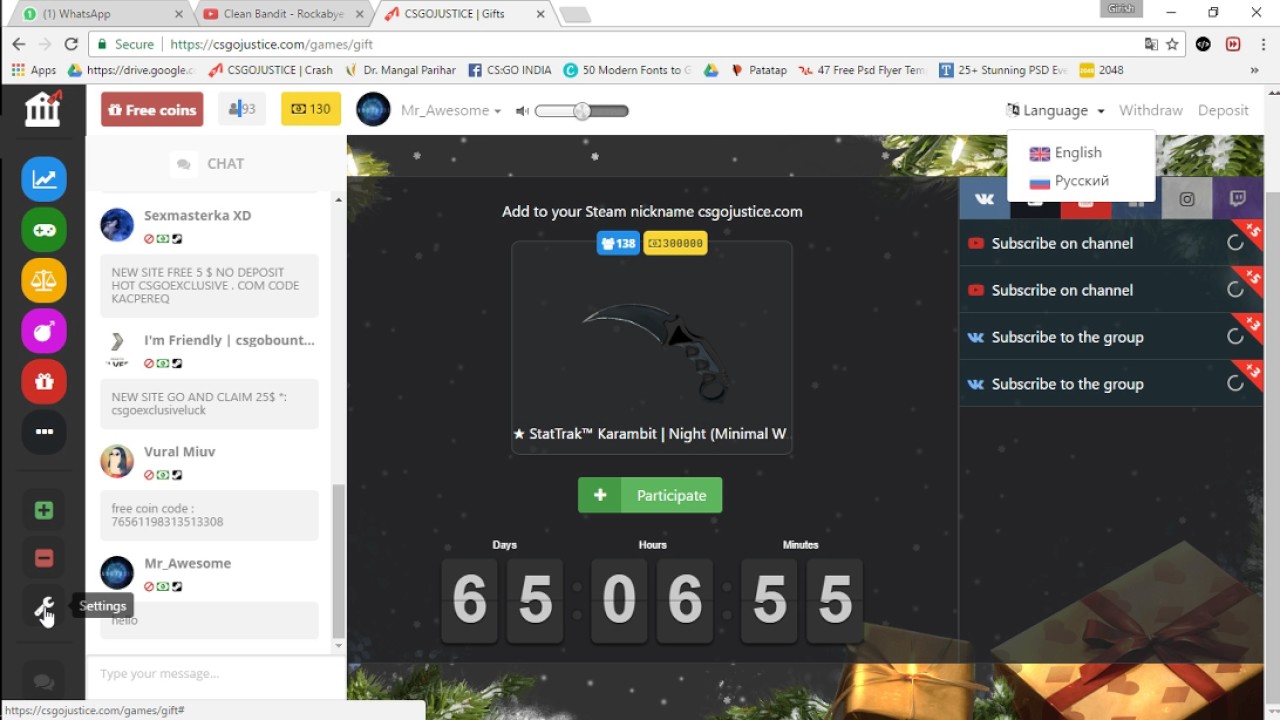
Task: Click the green Participate button
Action: [650, 495]
